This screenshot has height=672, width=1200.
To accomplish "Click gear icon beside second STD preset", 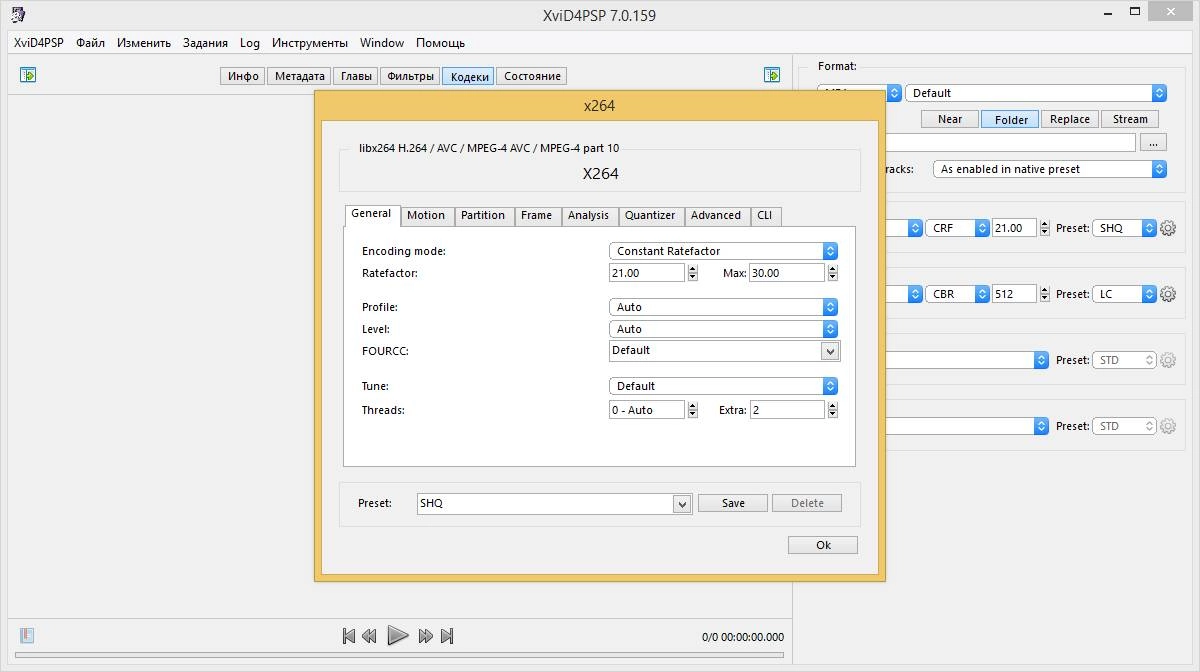I will click(1167, 426).
